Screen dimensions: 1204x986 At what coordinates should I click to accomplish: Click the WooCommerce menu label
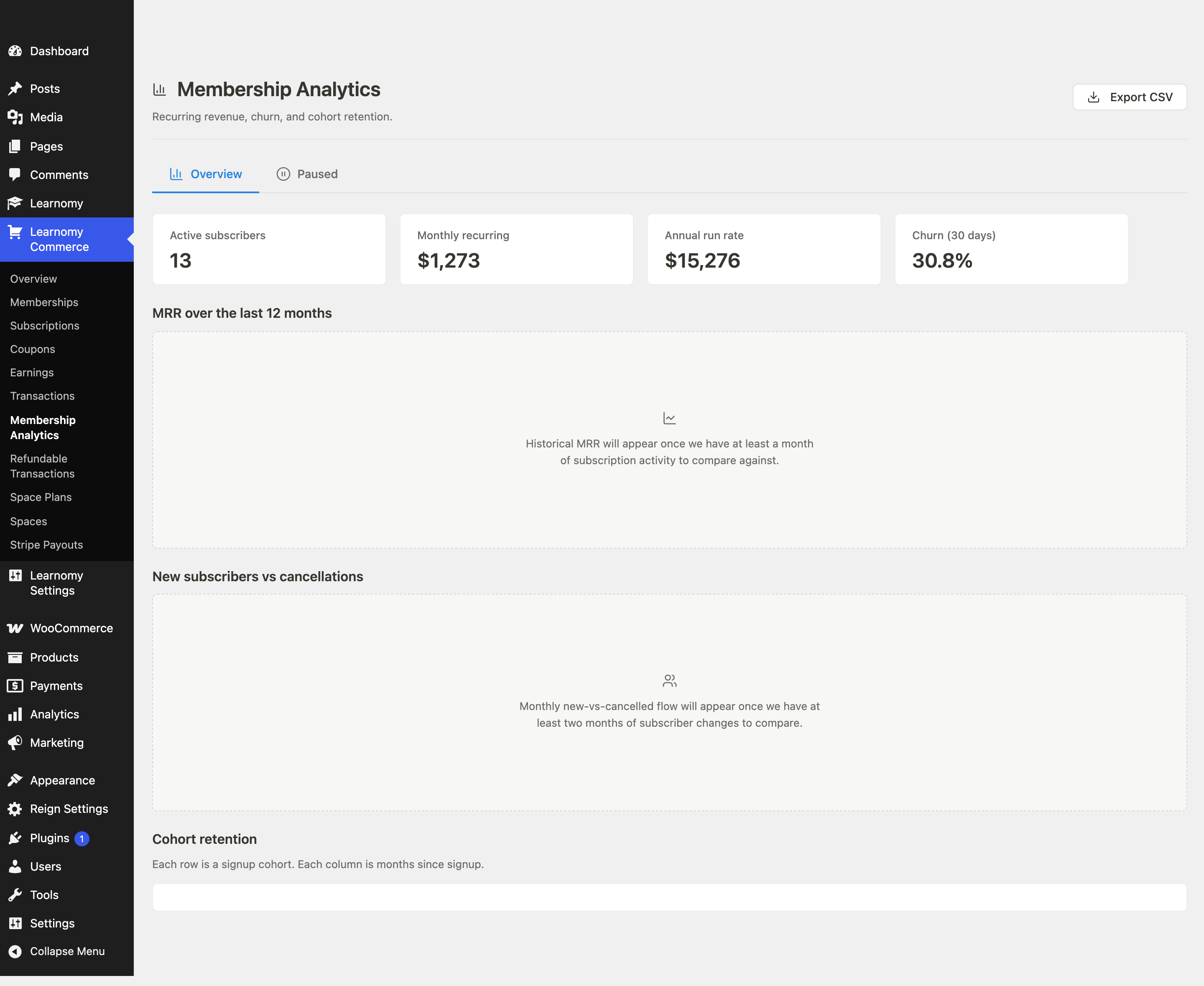coord(71,628)
